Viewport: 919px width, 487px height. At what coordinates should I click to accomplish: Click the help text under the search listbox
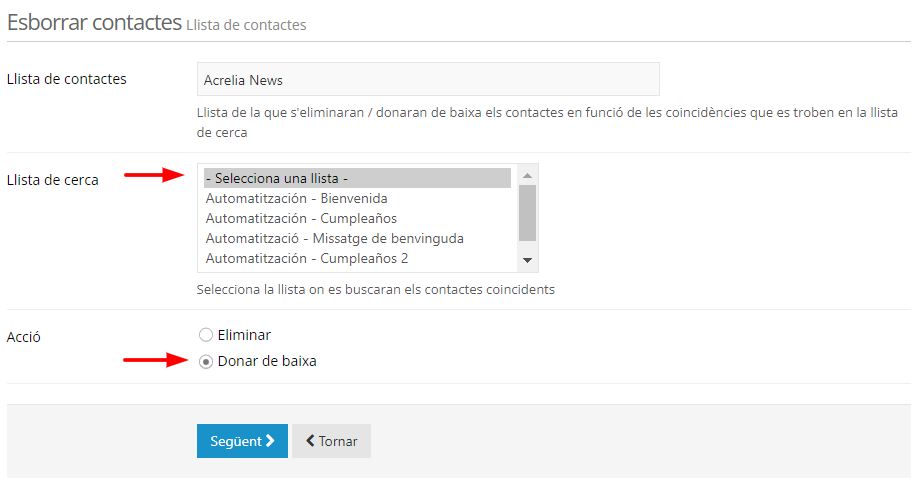point(375,290)
